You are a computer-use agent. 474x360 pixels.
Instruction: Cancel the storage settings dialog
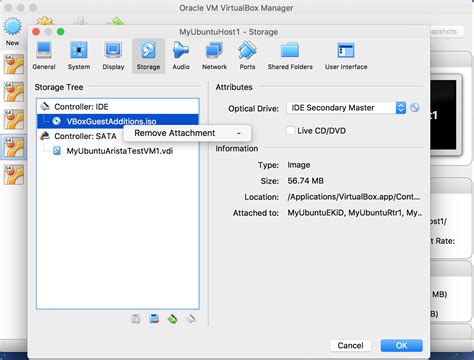coord(350,345)
